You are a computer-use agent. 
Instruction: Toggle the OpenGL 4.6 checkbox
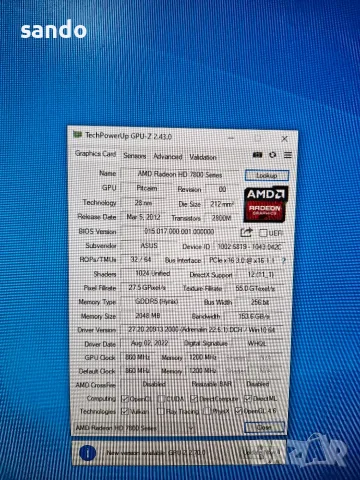[x=239, y=411]
